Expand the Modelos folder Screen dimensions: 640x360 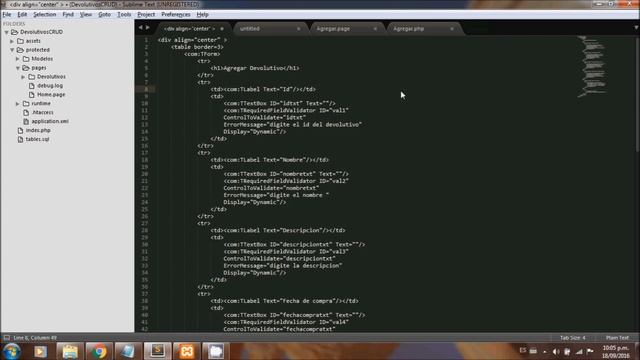(x=18, y=59)
